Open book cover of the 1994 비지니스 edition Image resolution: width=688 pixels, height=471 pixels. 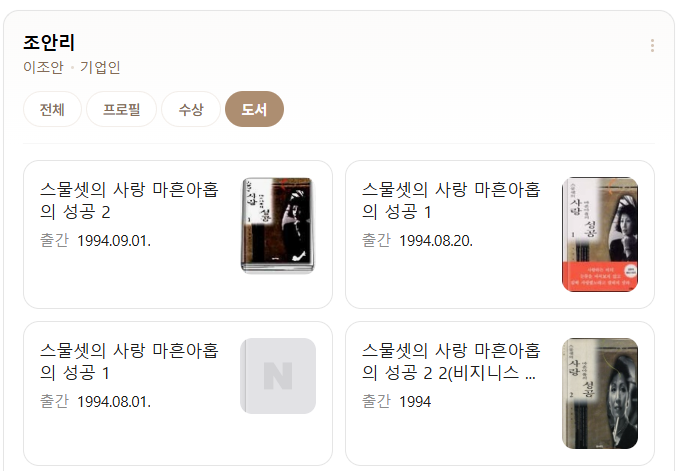tap(600, 393)
